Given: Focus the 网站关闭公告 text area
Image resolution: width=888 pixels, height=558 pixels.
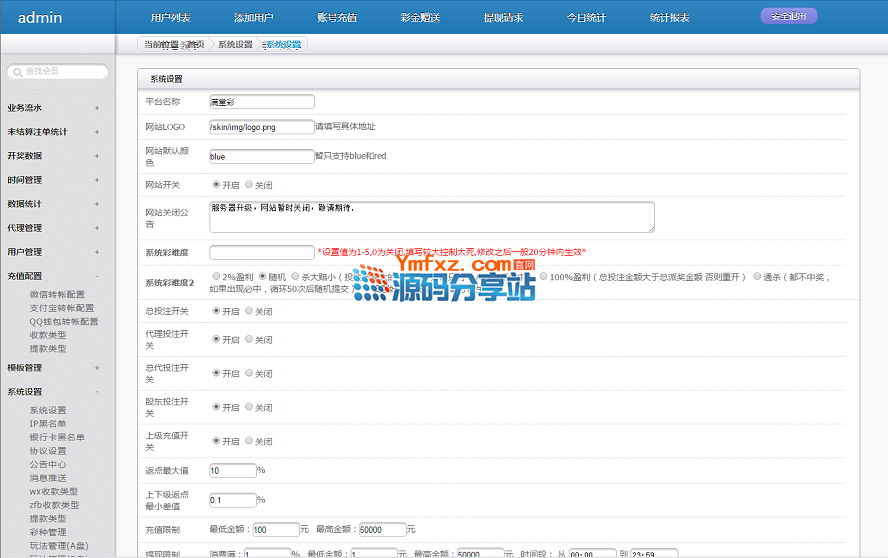Looking at the screenshot, I should (431, 216).
